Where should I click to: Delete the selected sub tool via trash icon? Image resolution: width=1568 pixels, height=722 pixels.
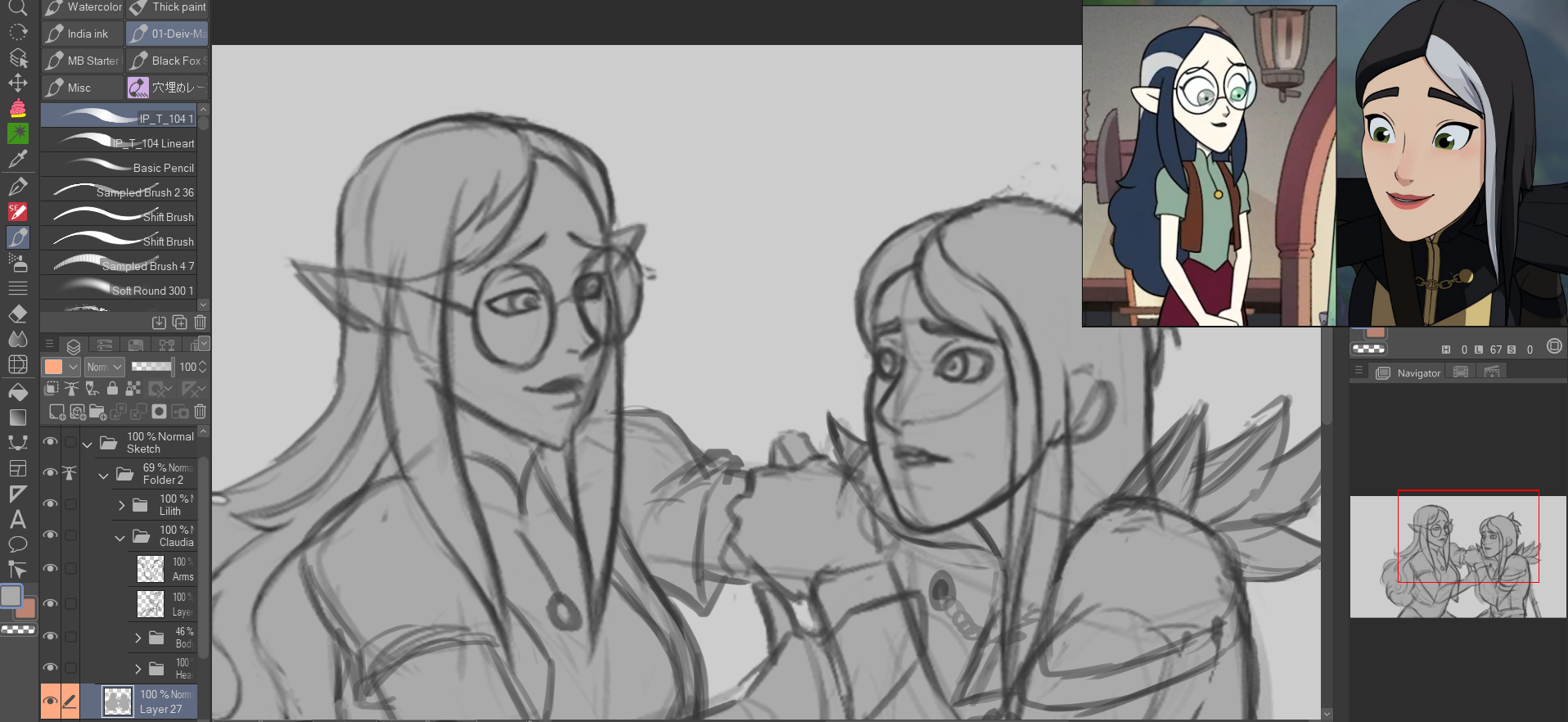(201, 323)
